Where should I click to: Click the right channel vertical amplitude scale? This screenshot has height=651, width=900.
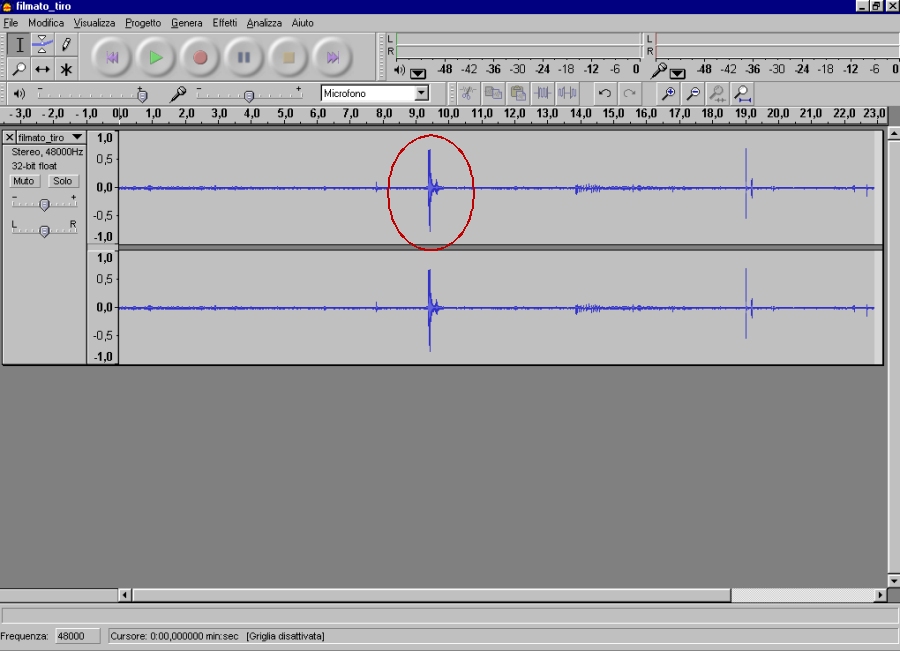[103, 307]
